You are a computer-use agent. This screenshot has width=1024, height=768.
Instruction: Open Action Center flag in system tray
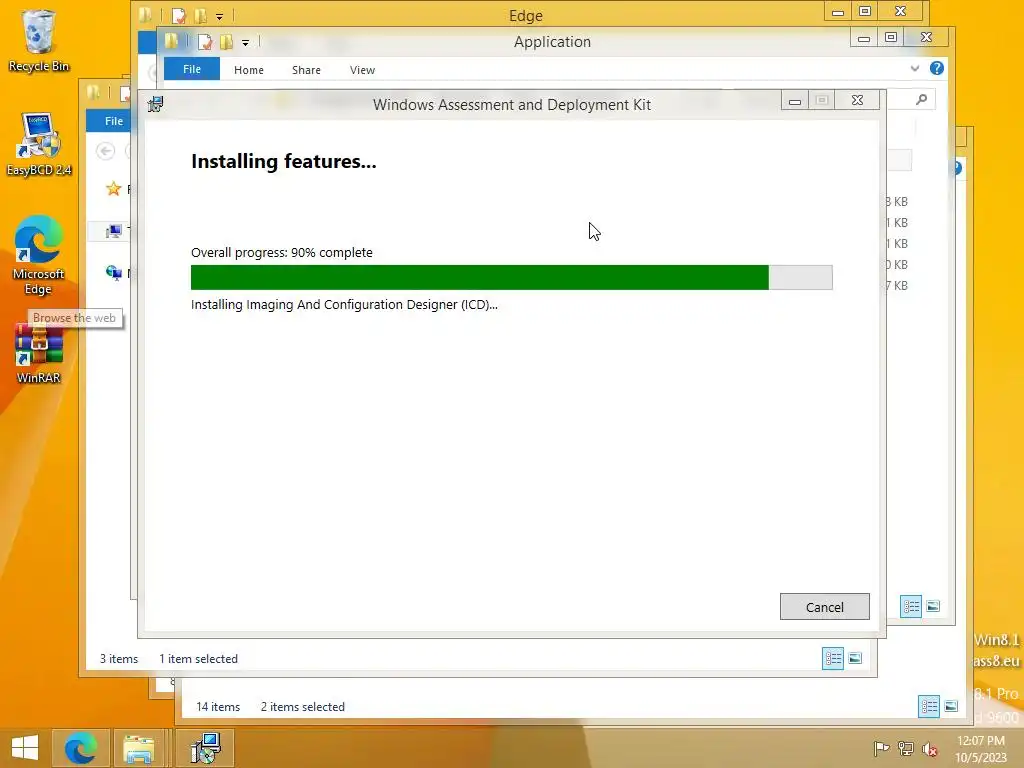tap(881, 748)
